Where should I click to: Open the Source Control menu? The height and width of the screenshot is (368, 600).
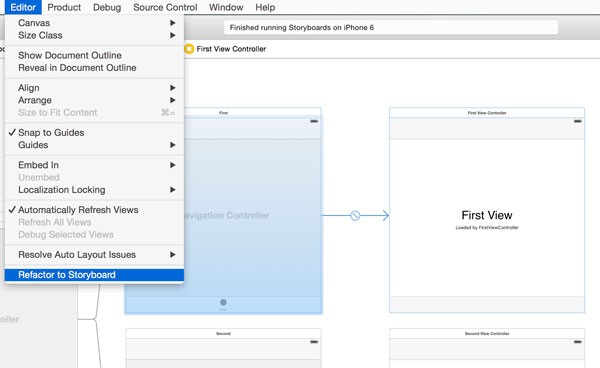[x=165, y=7]
